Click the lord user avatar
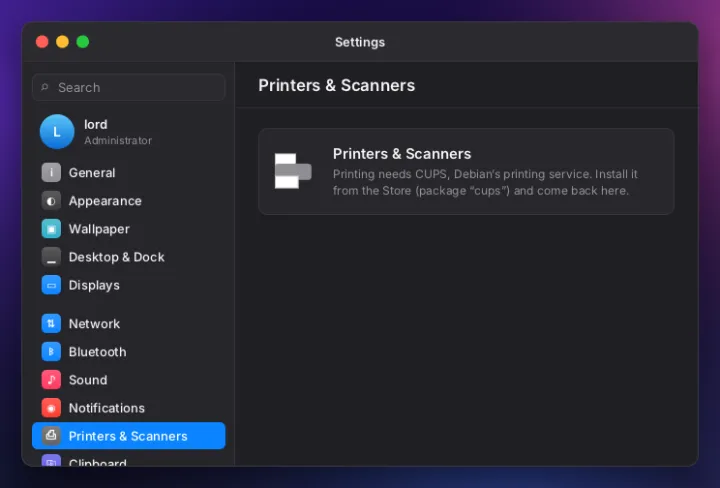Image resolution: width=720 pixels, height=488 pixels. 57,132
